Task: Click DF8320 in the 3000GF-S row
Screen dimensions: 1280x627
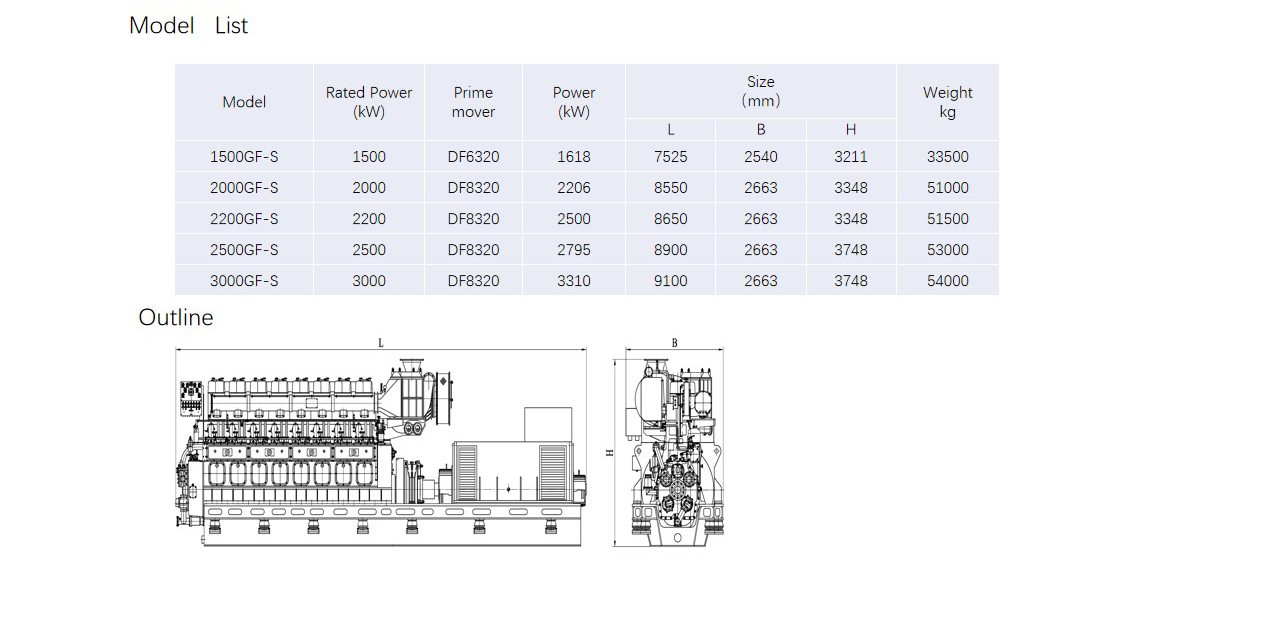Action: [473, 280]
